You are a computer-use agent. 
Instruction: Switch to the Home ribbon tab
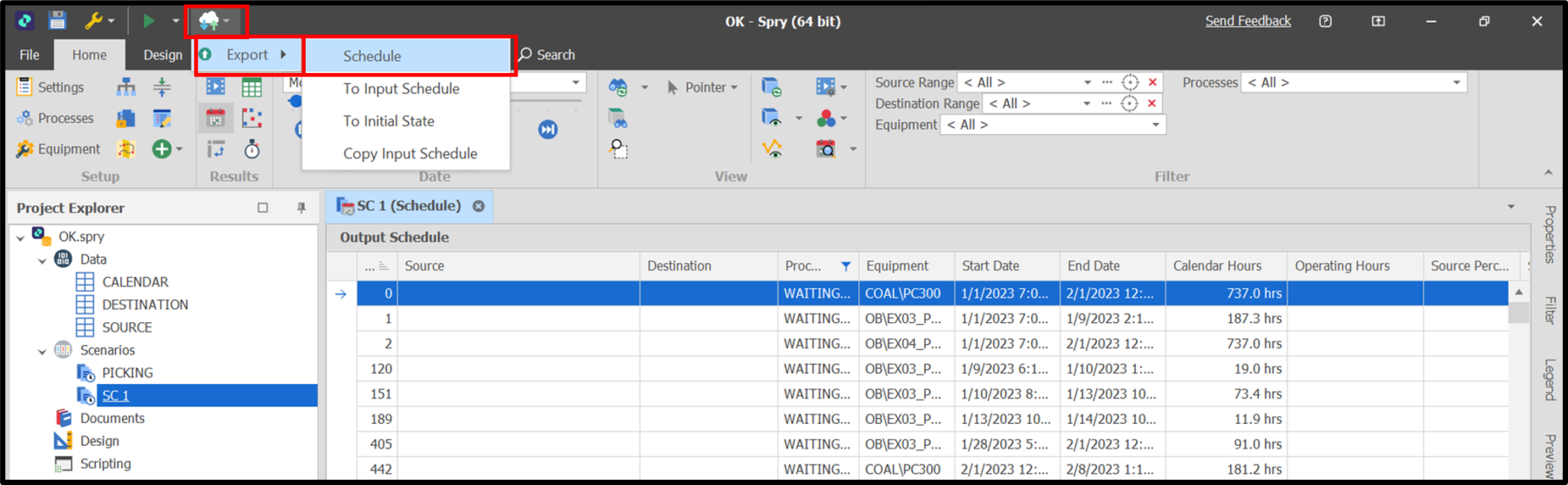click(x=90, y=55)
